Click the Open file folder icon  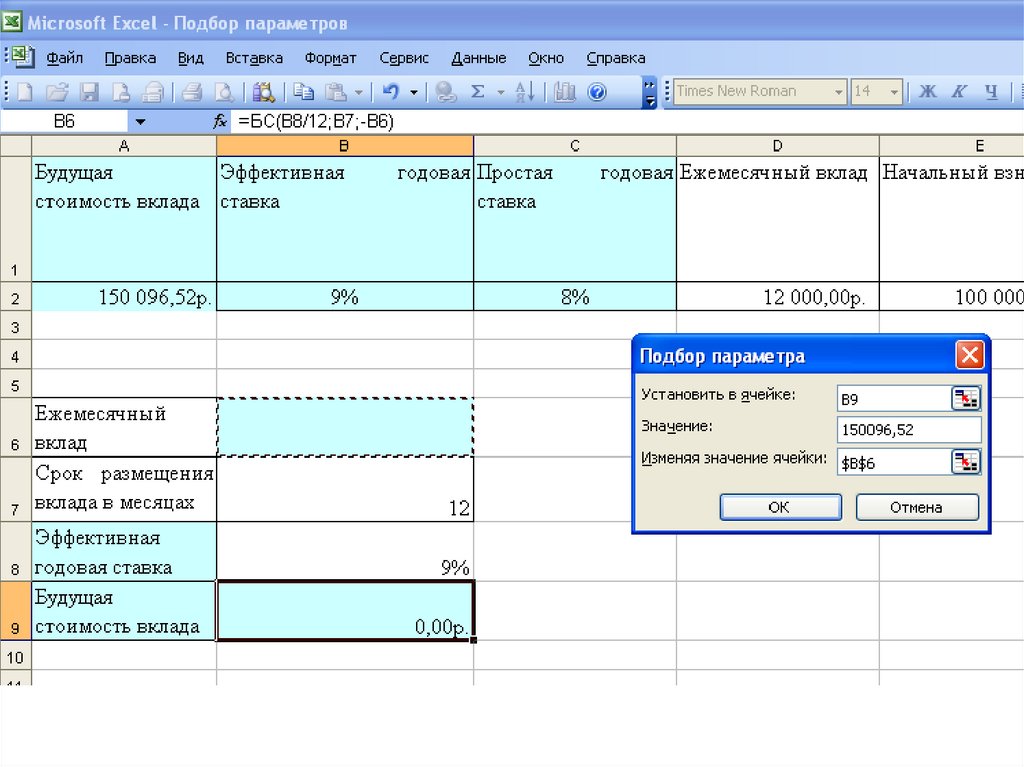(x=57, y=92)
